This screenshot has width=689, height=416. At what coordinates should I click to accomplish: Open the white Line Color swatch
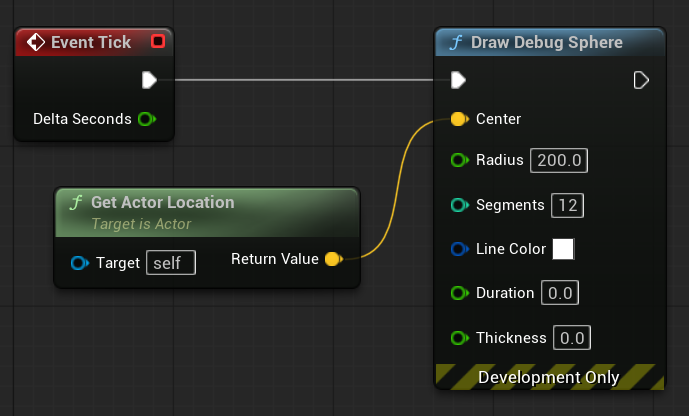(564, 249)
